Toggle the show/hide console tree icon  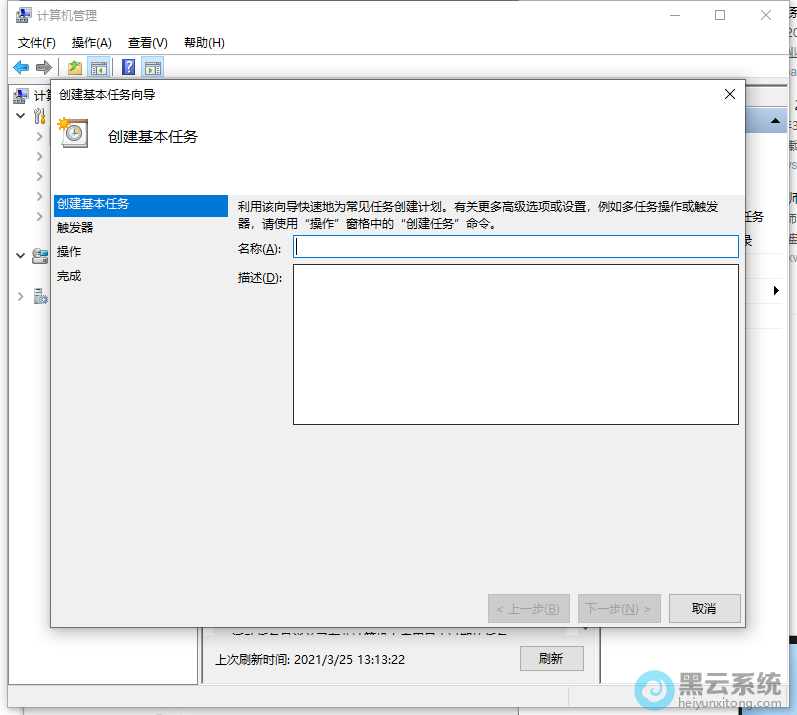click(x=98, y=67)
